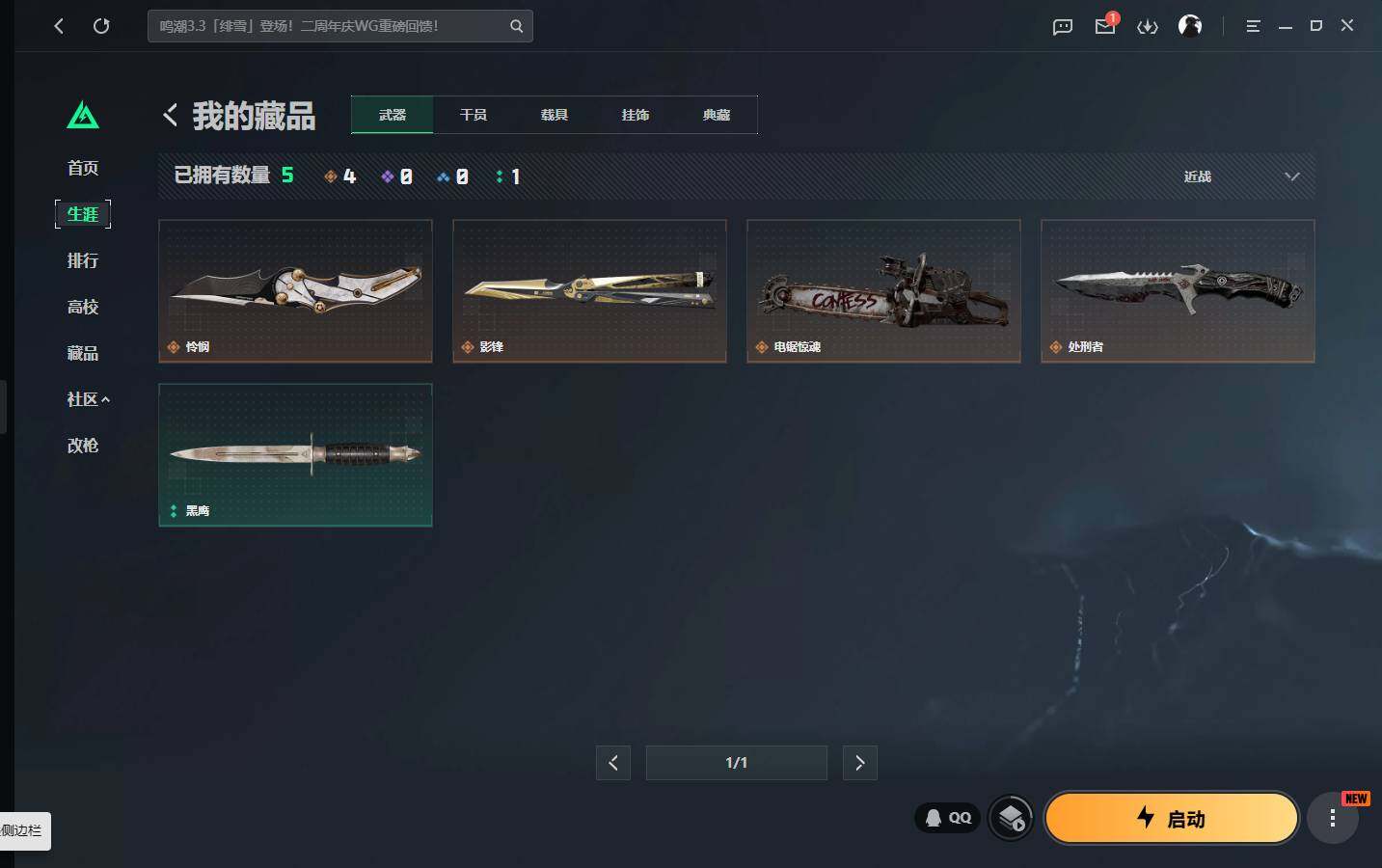Open 改枪 in the sidebar
The width and height of the screenshot is (1382, 868).
(83, 446)
